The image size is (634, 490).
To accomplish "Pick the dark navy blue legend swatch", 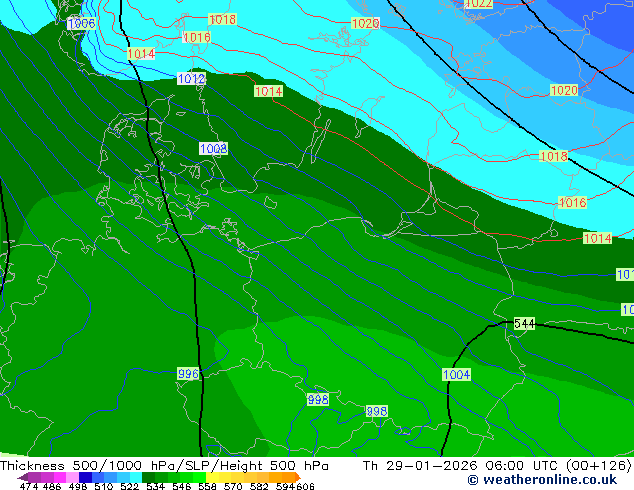I will (x=85, y=477).
